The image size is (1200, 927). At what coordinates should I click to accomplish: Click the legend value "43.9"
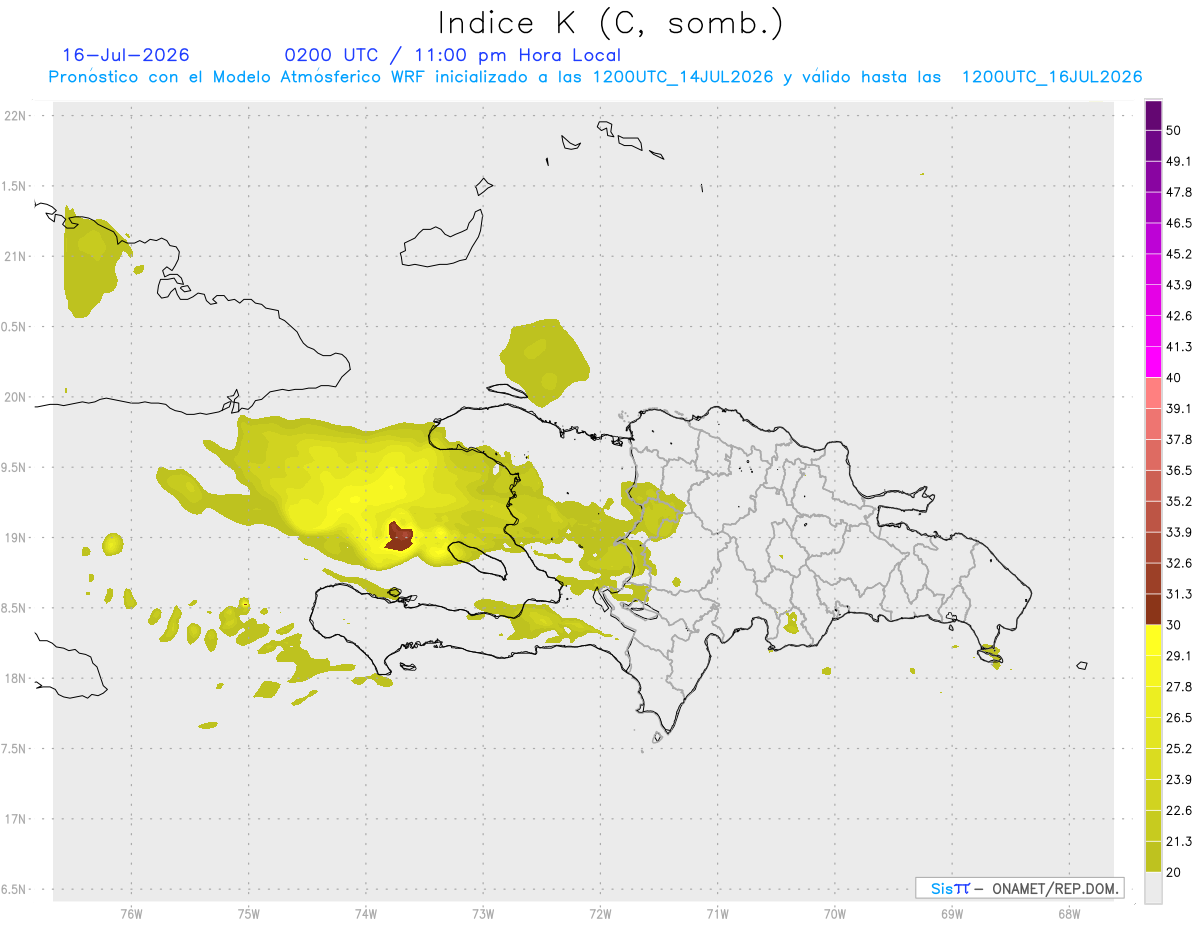tap(1178, 285)
